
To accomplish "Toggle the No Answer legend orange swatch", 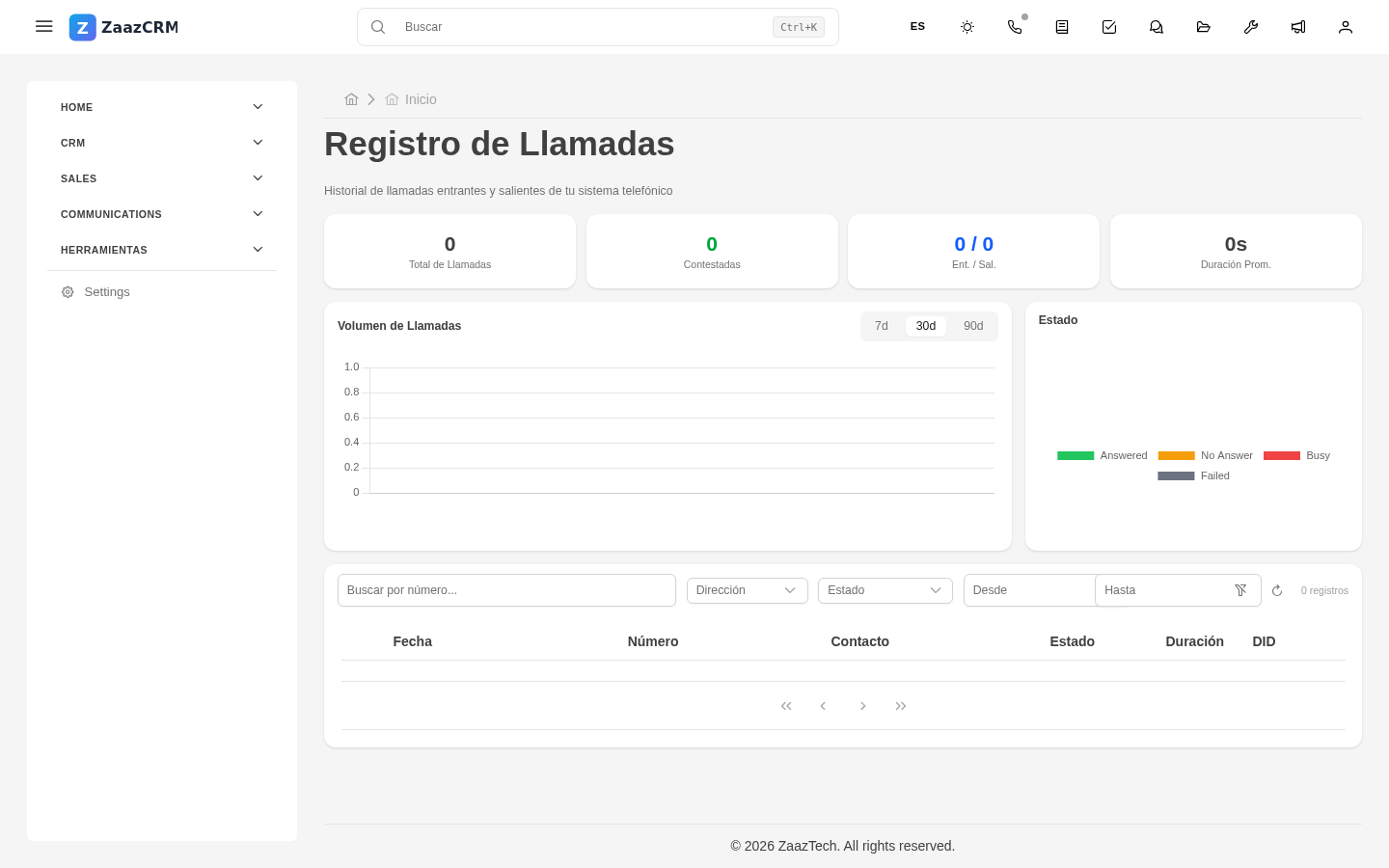I will click(1176, 455).
